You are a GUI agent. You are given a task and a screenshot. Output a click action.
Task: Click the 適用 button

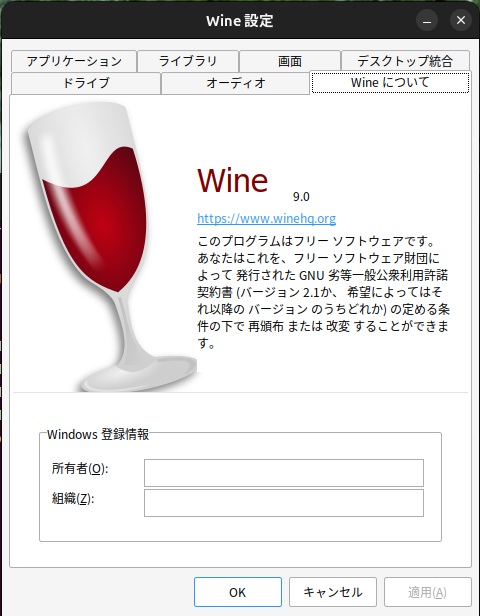pos(427,592)
